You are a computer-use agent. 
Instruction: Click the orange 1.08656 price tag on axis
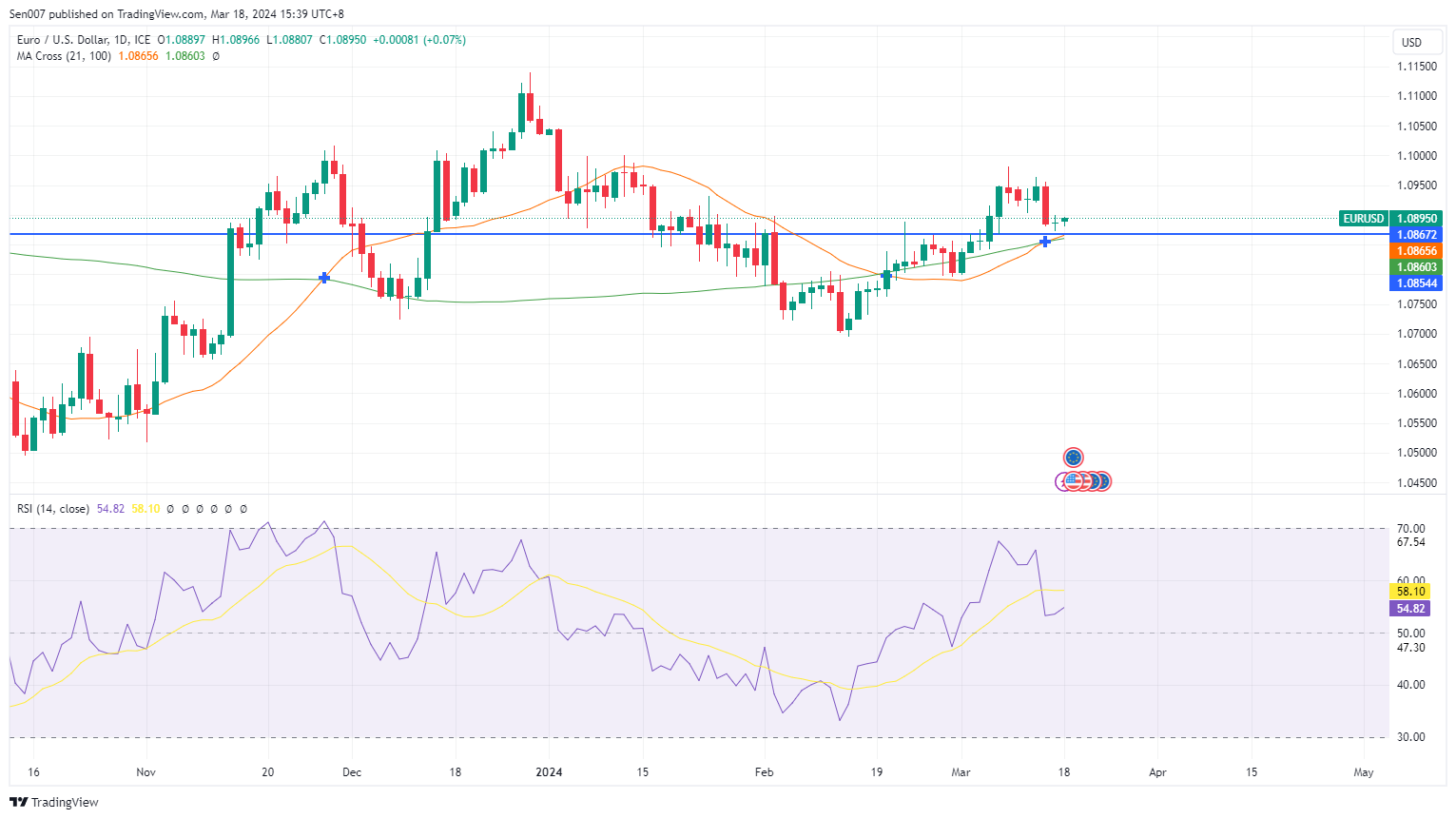1417,251
